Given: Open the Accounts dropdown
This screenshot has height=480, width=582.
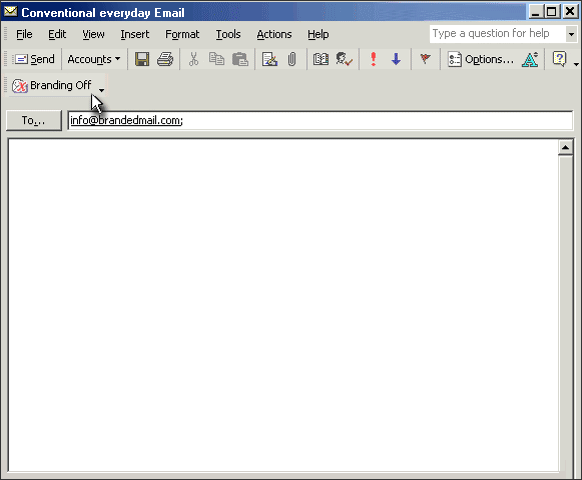Looking at the screenshot, I should [x=94, y=59].
